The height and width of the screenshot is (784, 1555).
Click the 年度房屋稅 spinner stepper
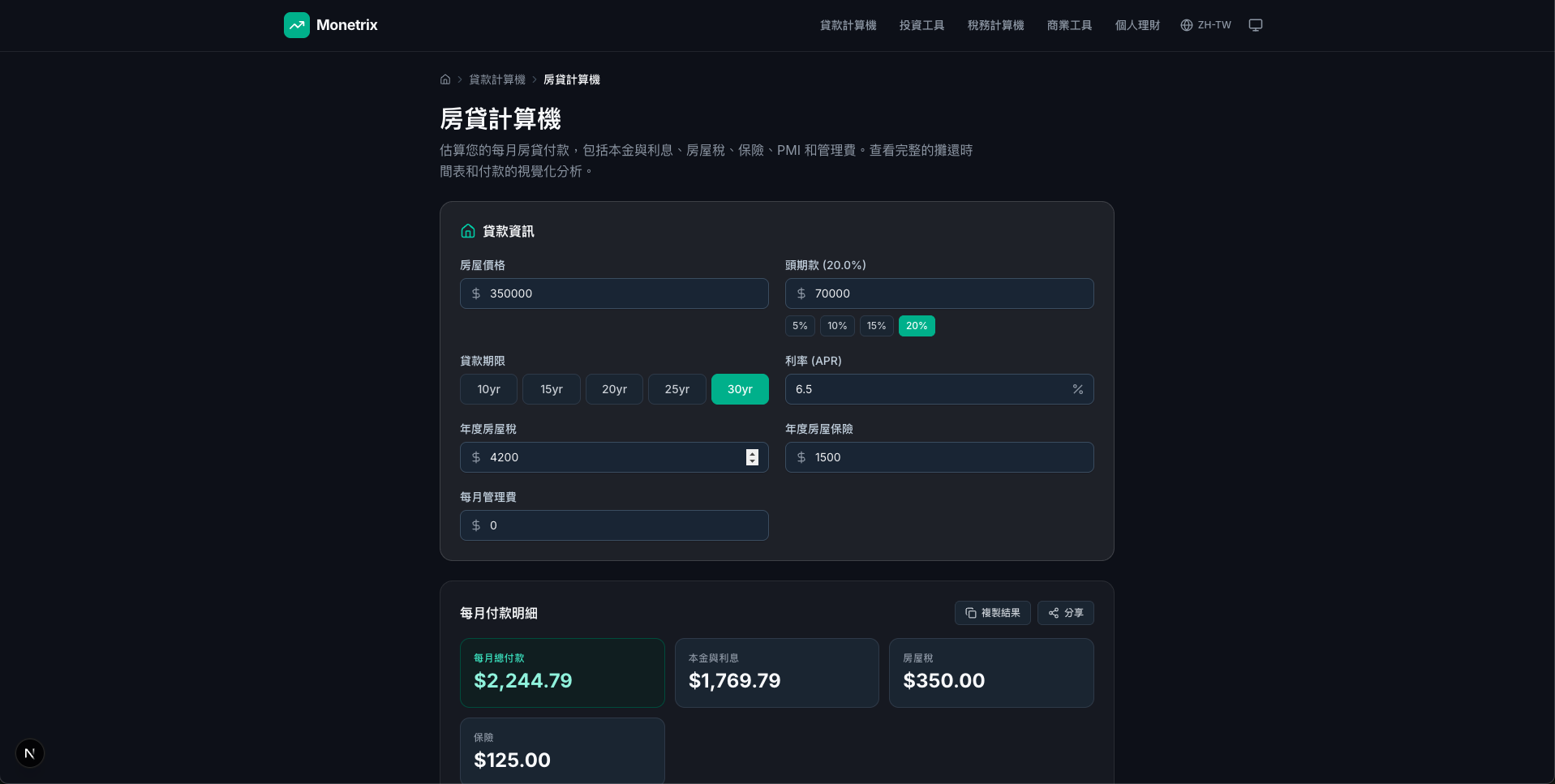tap(752, 457)
